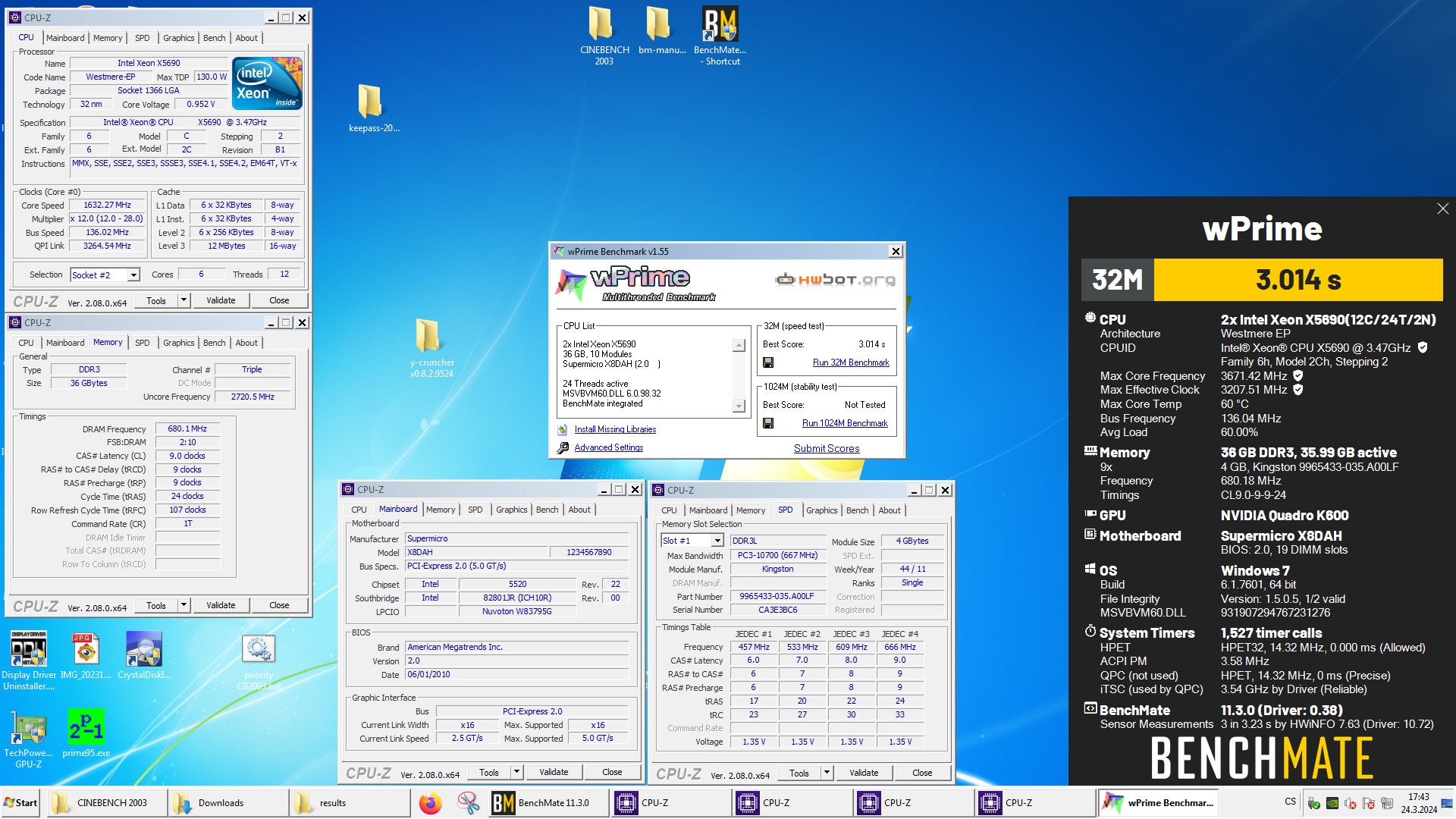Screen dimensions: 1456x819
Task: Click Validate in the CPU-Z SPD window
Action: (x=864, y=773)
